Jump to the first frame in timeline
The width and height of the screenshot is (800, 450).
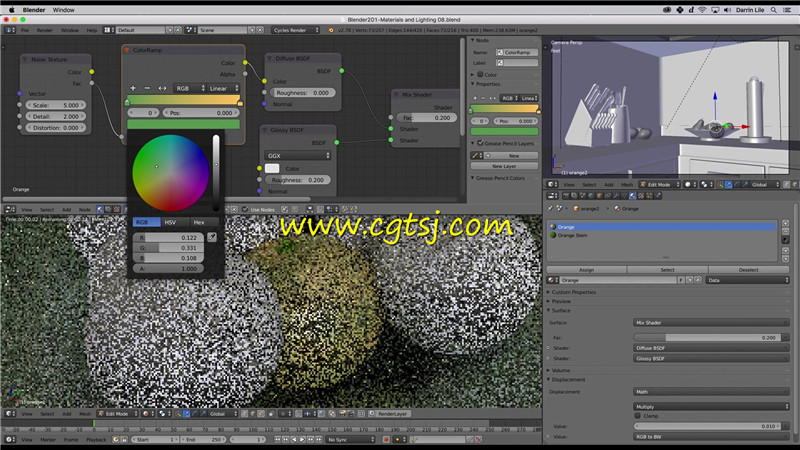277,439
